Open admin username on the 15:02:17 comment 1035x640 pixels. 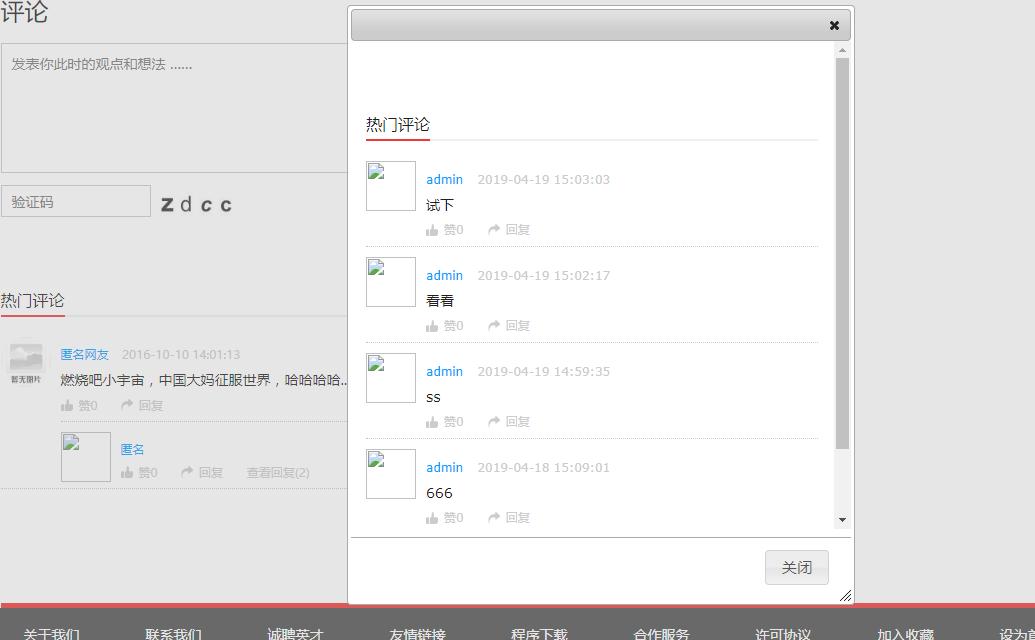(444, 276)
